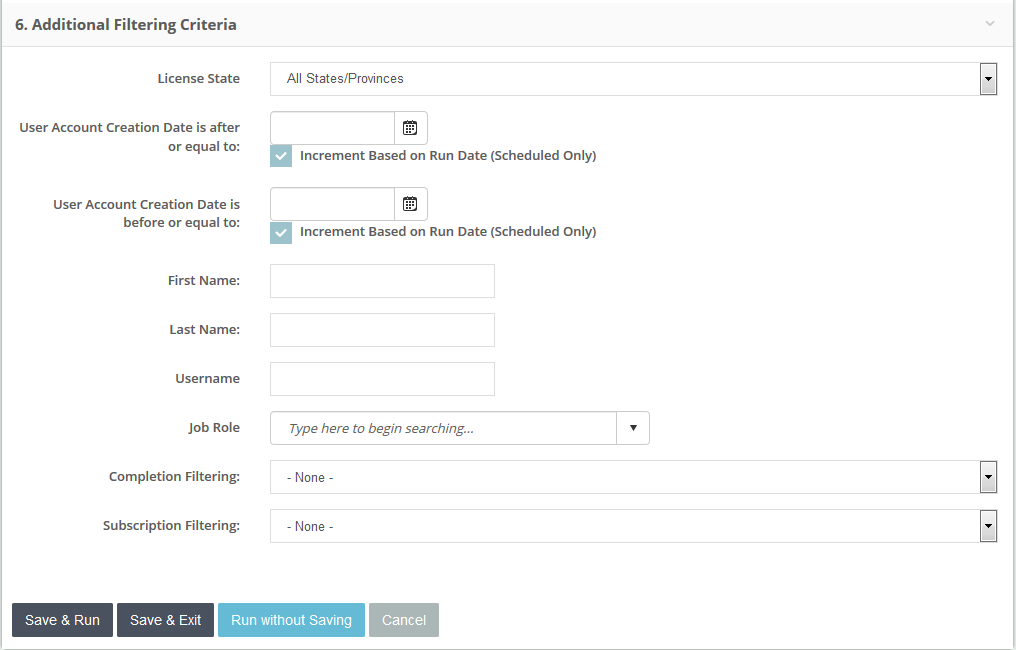Open the License State dropdown
This screenshot has width=1016, height=650.
coord(633,79)
